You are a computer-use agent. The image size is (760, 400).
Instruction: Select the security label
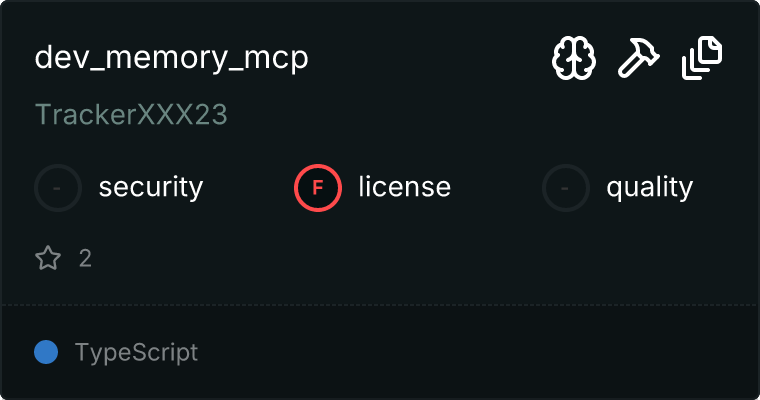pos(151,188)
